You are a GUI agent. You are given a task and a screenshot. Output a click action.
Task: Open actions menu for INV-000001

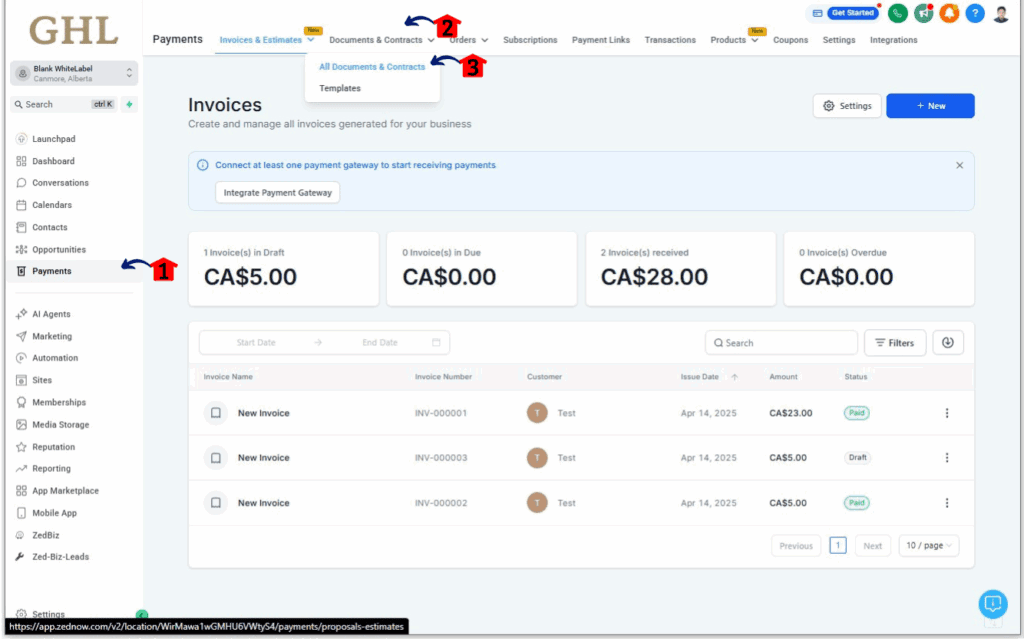coord(947,413)
